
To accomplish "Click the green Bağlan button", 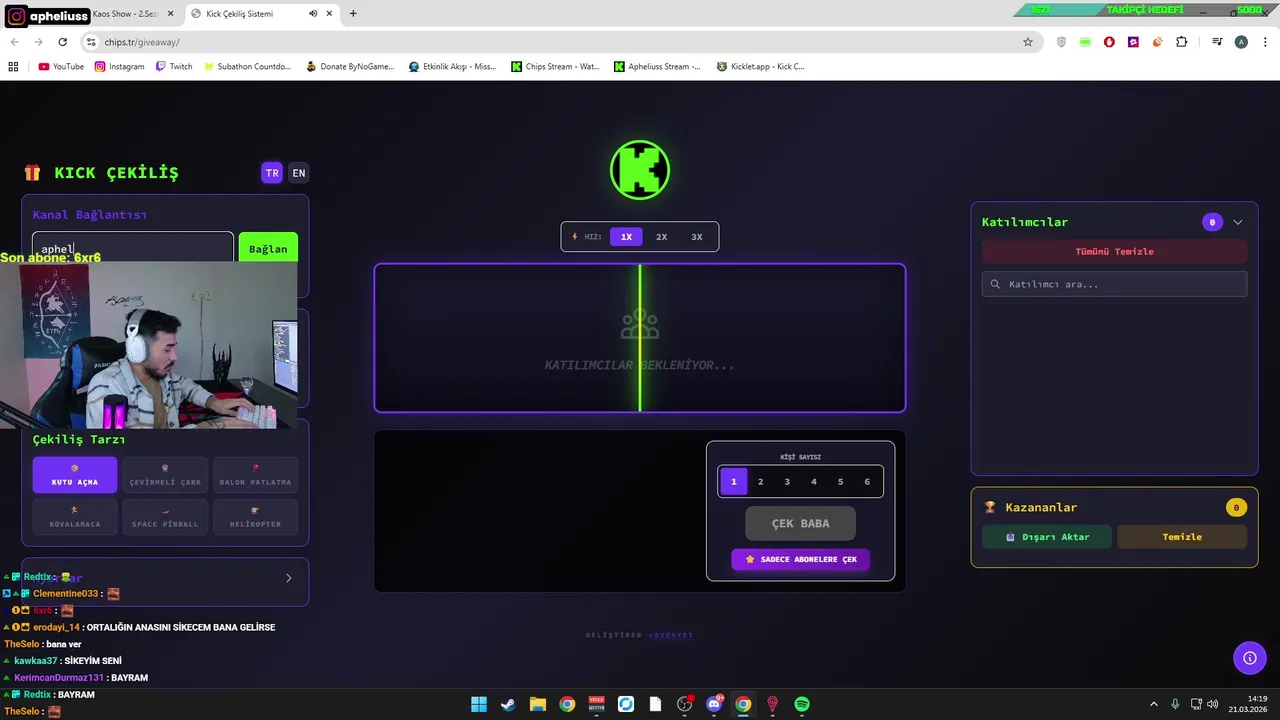I will 268,249.
